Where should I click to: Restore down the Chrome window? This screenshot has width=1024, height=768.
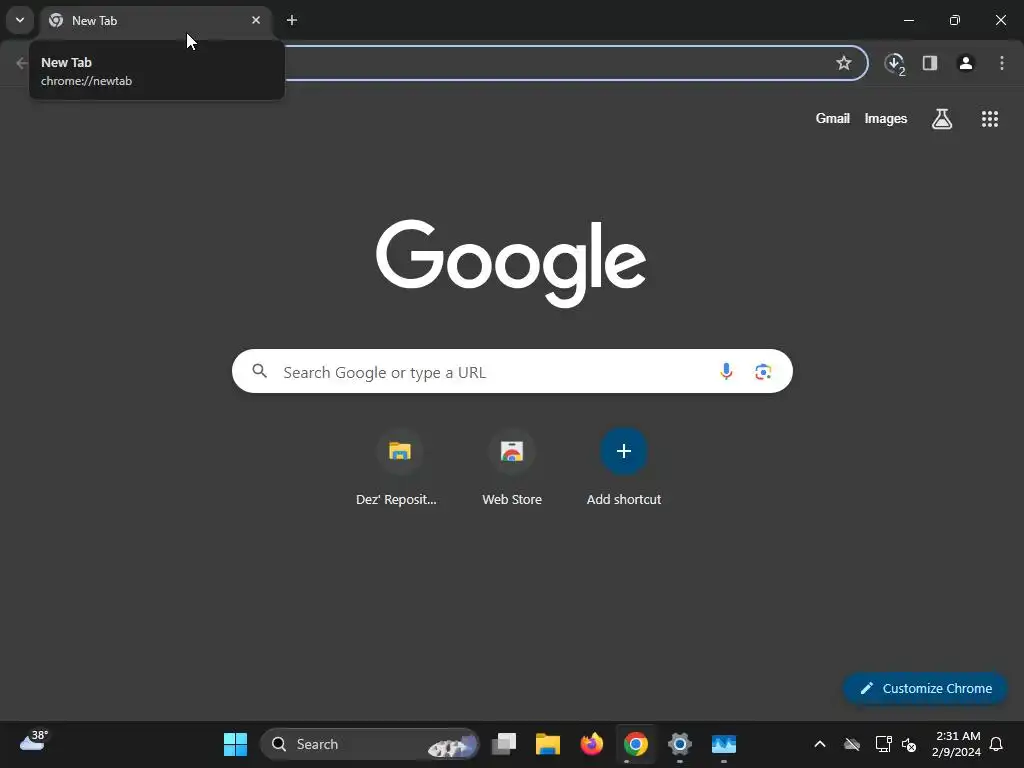[955, 20]
